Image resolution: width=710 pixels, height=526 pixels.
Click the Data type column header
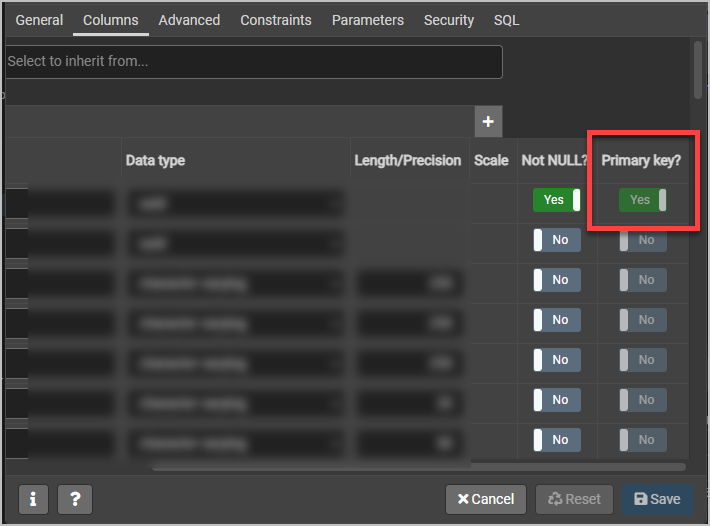(x=155, y=160)
